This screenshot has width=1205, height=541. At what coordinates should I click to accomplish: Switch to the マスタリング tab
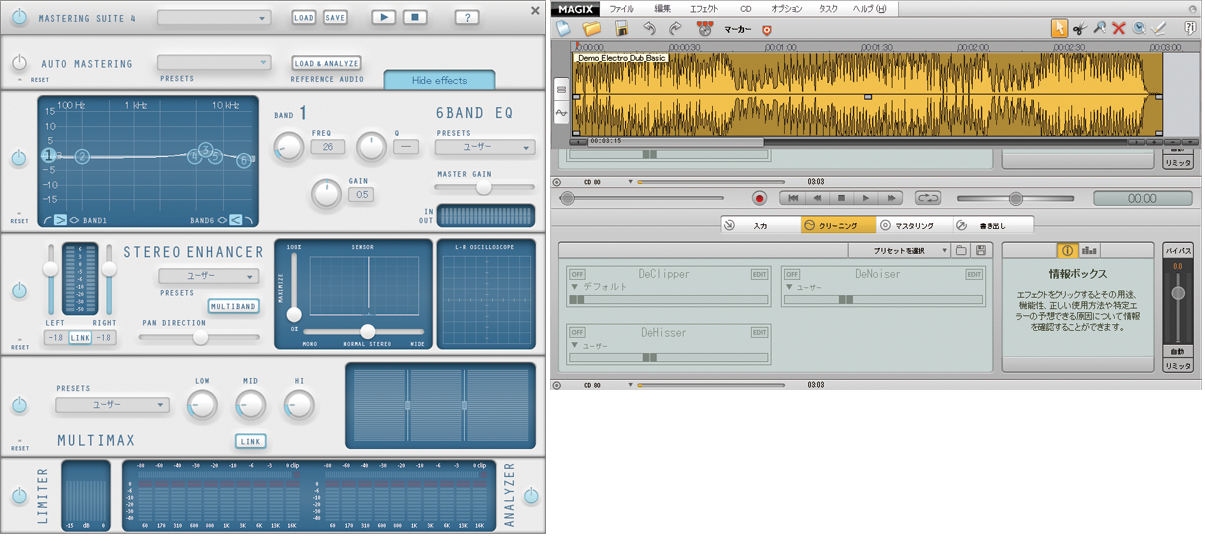click(x=913, y=226)
